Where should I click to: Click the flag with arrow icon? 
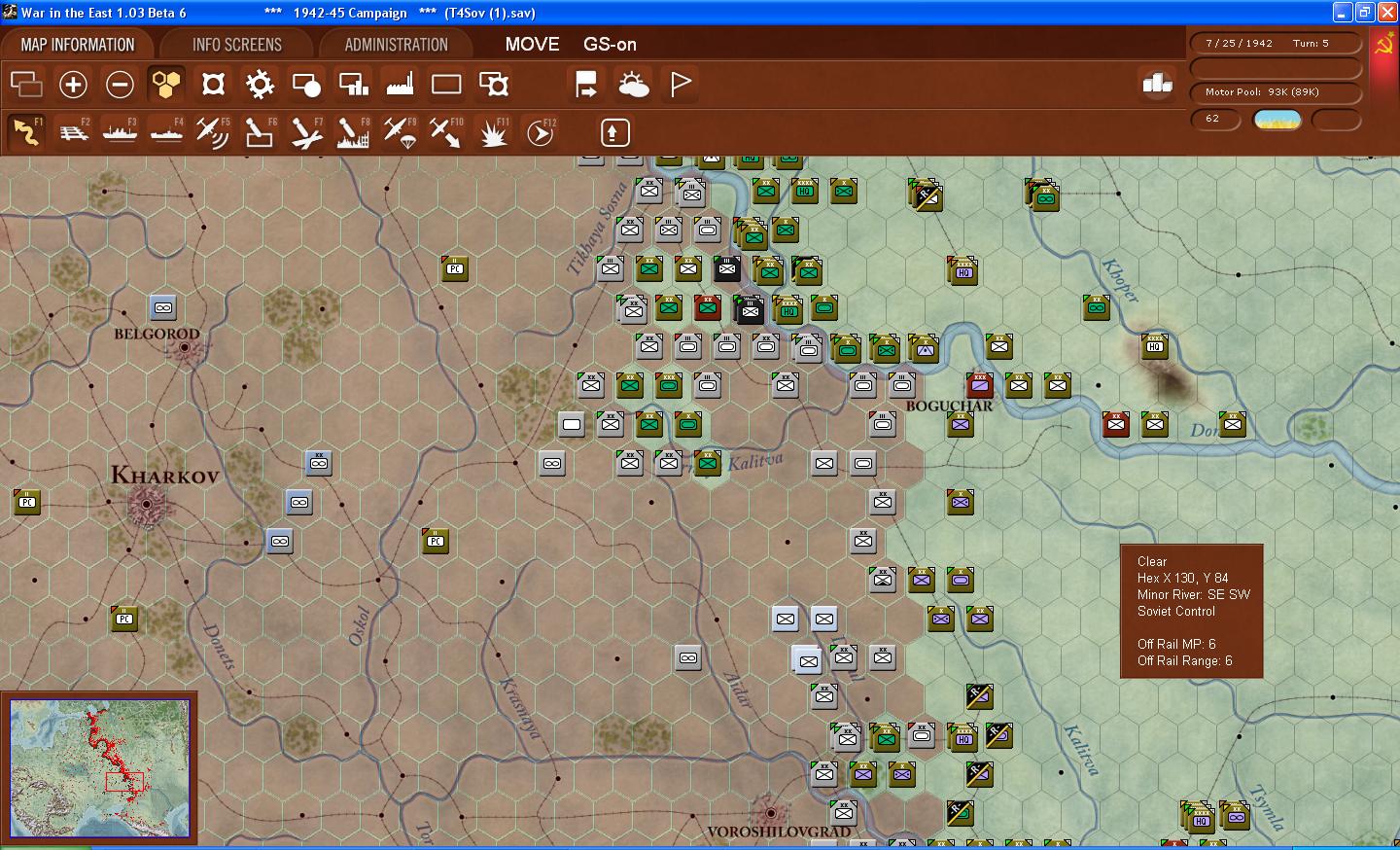coord(586,85)
